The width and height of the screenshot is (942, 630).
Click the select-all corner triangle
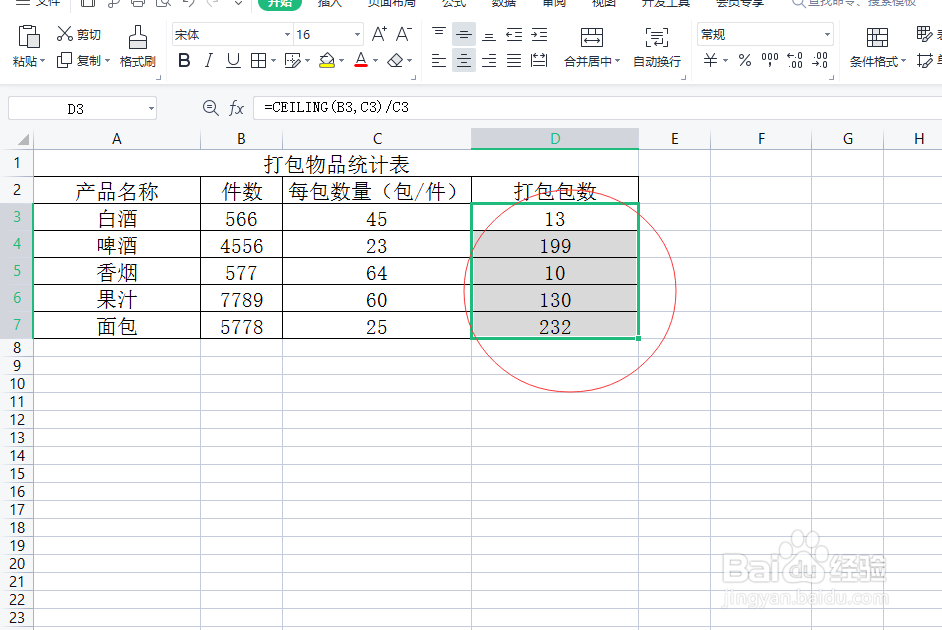[23, 139]
